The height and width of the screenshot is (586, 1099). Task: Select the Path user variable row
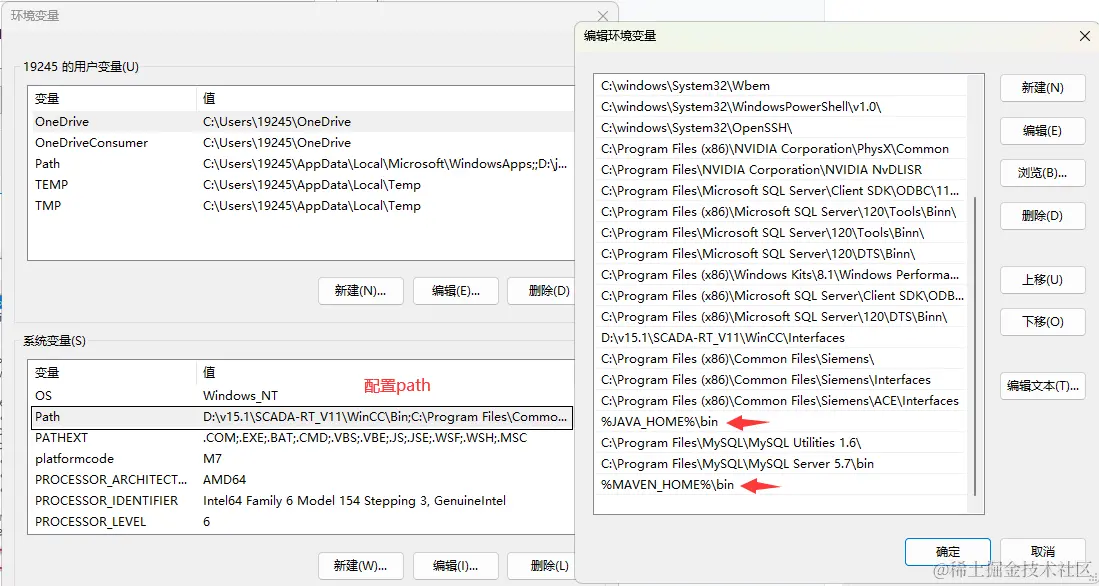(301, 164)
